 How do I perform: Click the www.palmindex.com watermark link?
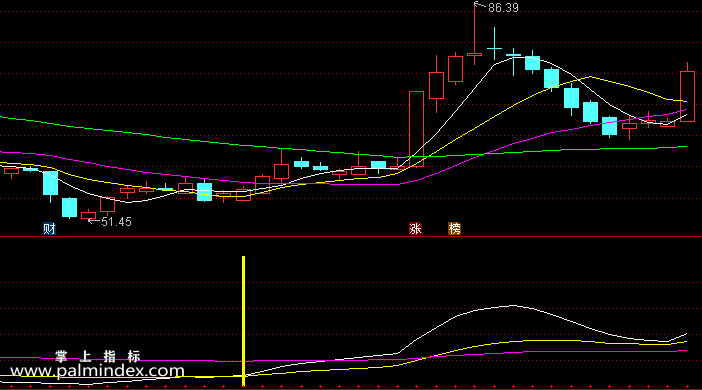(x=97, y=371)
